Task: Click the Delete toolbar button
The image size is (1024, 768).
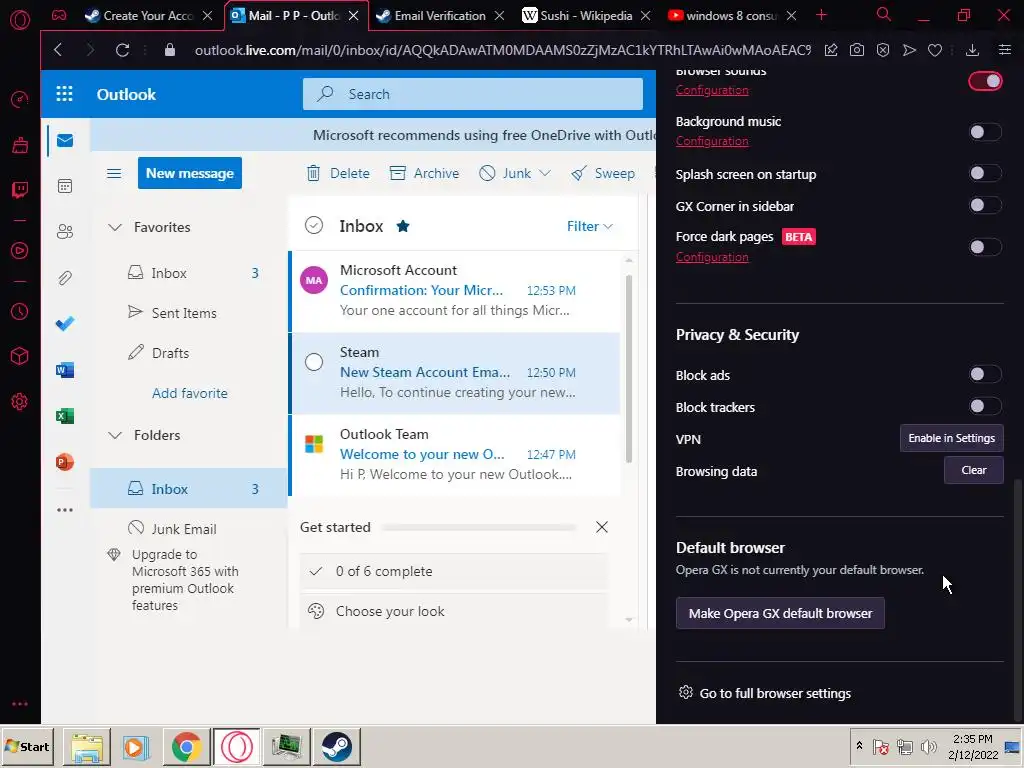Action: tap(338, 173)
